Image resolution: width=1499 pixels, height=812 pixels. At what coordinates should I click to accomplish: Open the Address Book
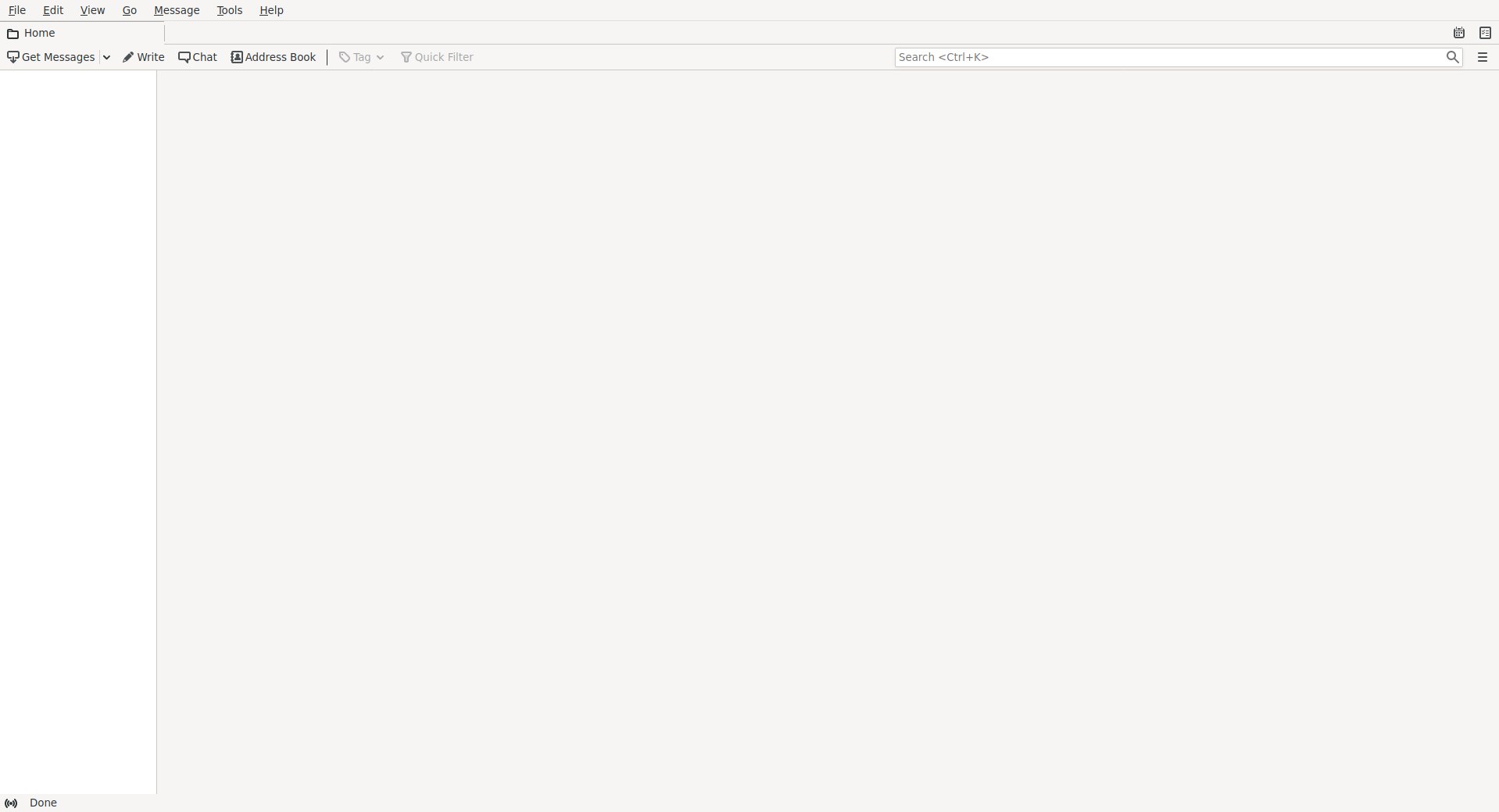pos(274,57)
